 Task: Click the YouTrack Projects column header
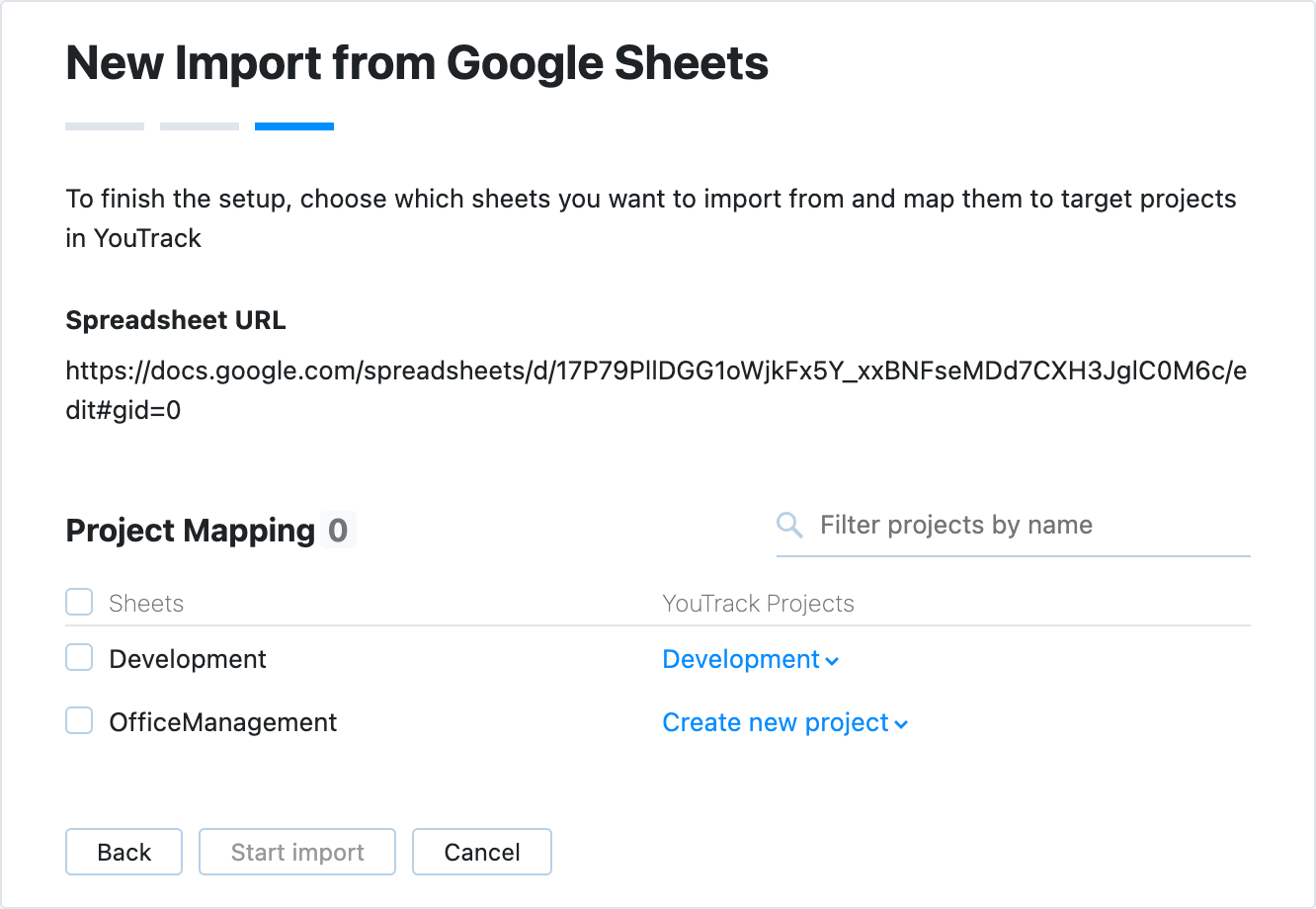click(758, 603)
